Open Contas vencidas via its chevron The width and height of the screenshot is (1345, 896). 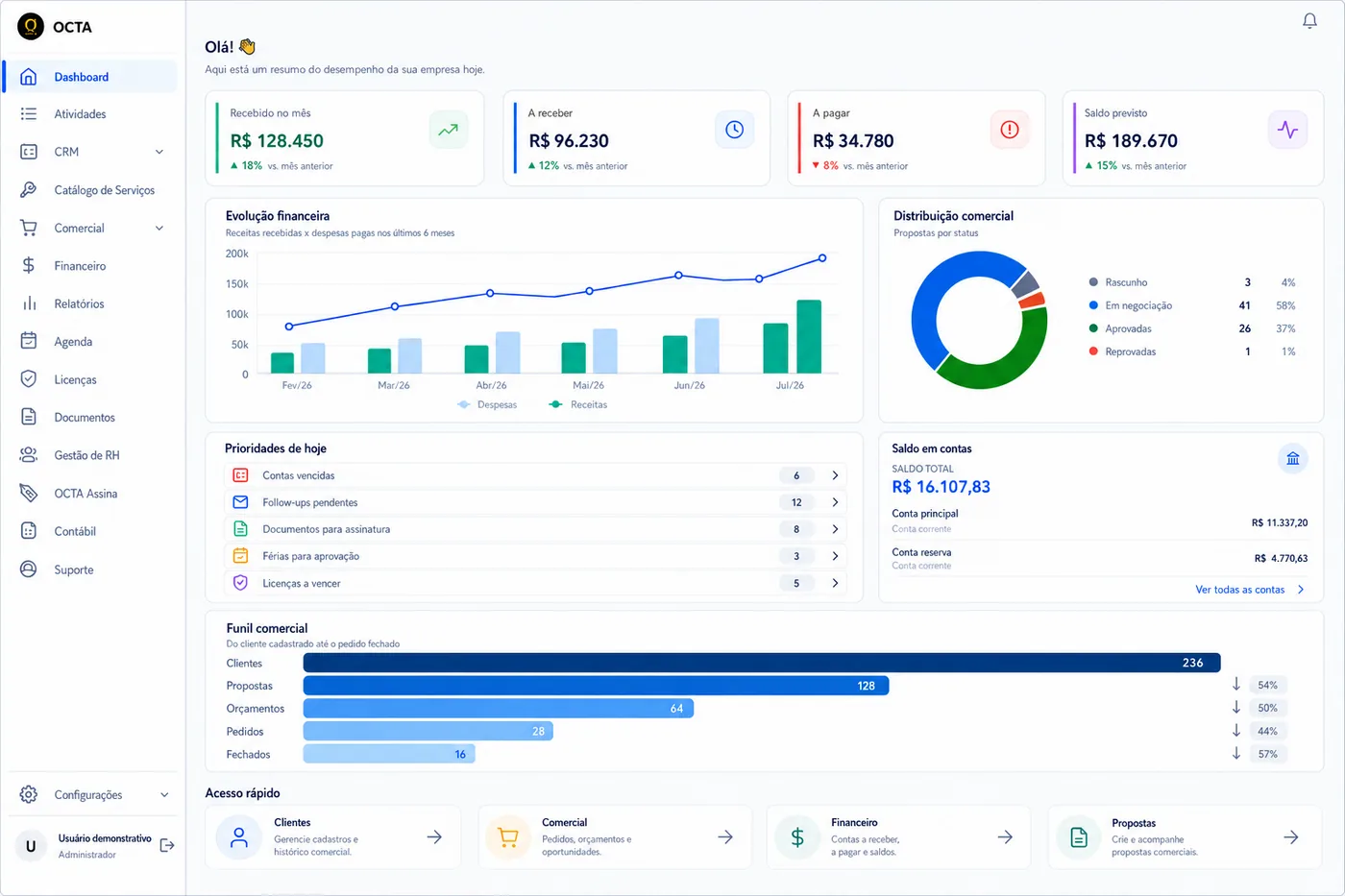point(835,475)
